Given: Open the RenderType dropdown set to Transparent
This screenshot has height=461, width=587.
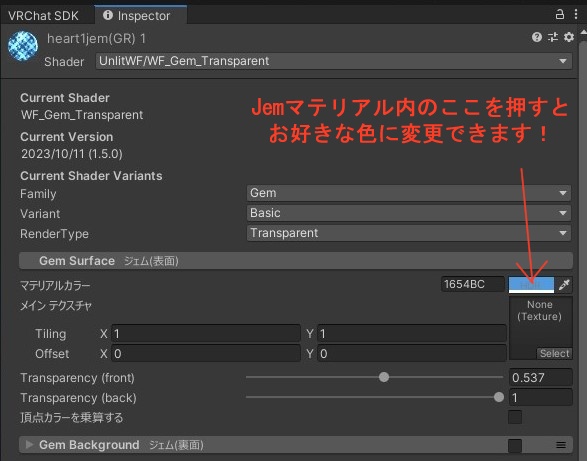Looking at the screenshot, I should tap(409, 233).
